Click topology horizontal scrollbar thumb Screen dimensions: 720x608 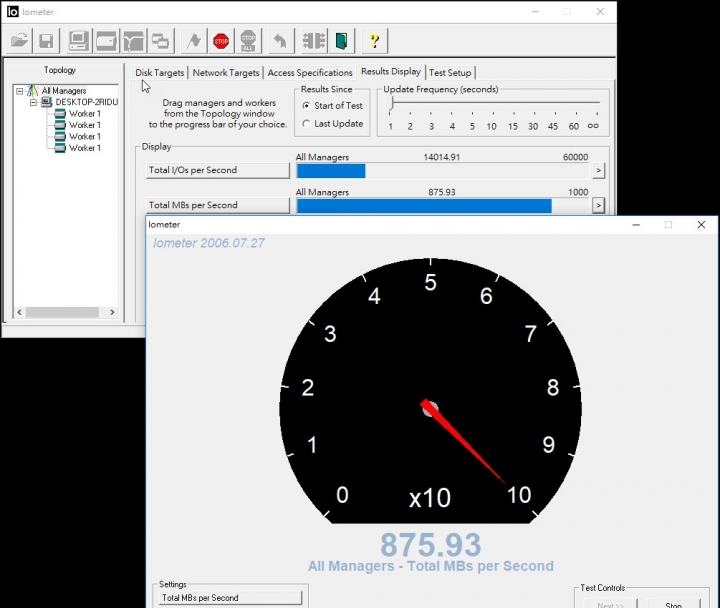coord(62,312)
